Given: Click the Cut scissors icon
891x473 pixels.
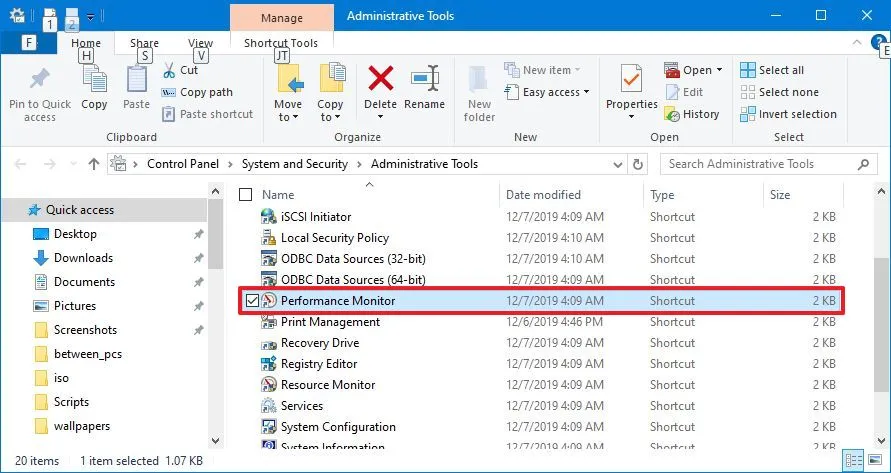Looking at the screenshot, I should pos(163,70).
